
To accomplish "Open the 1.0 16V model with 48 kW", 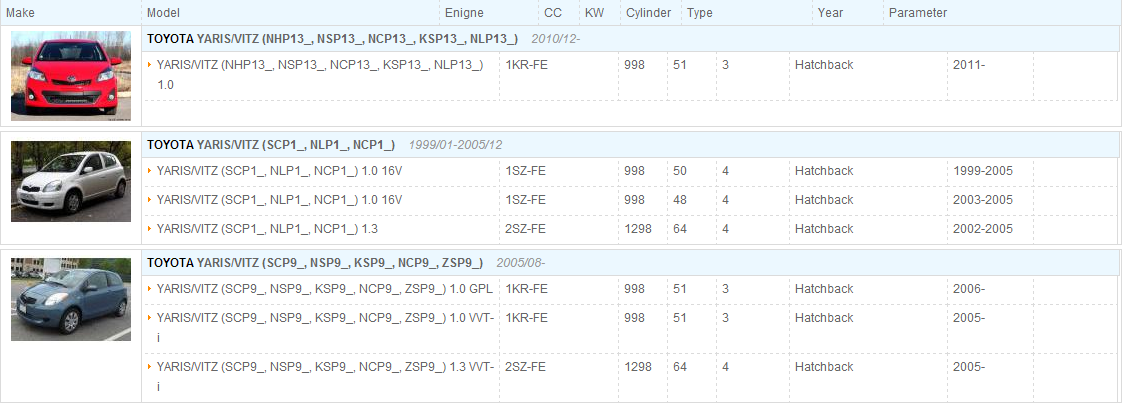I will click(x=279, y=200).
